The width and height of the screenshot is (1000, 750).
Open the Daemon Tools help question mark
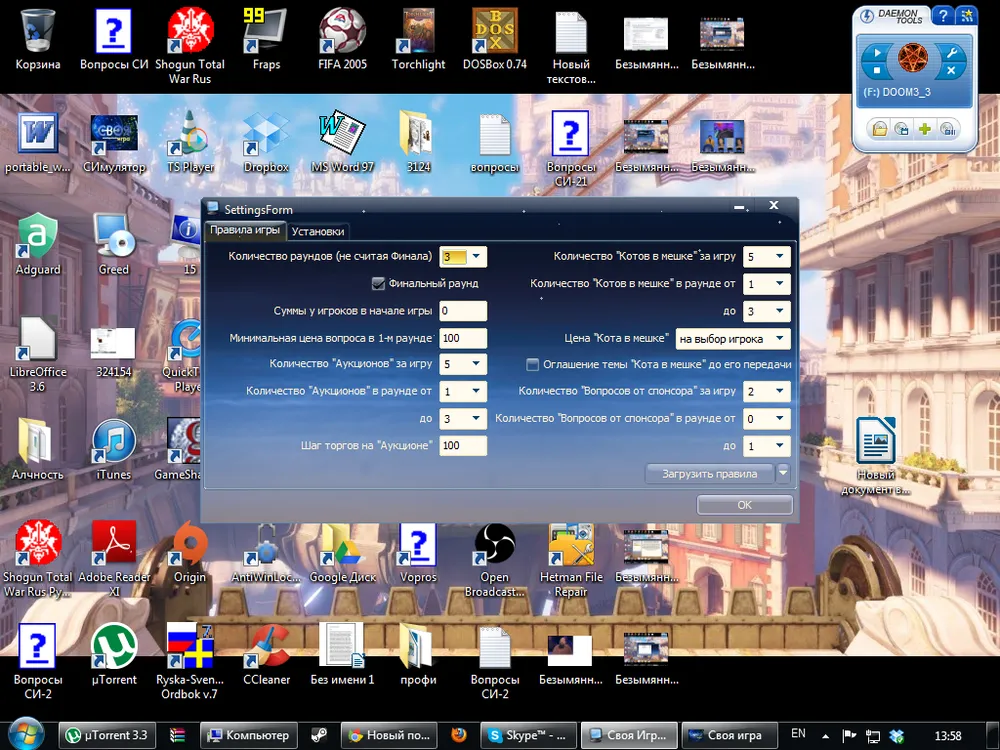click(942, 15)
